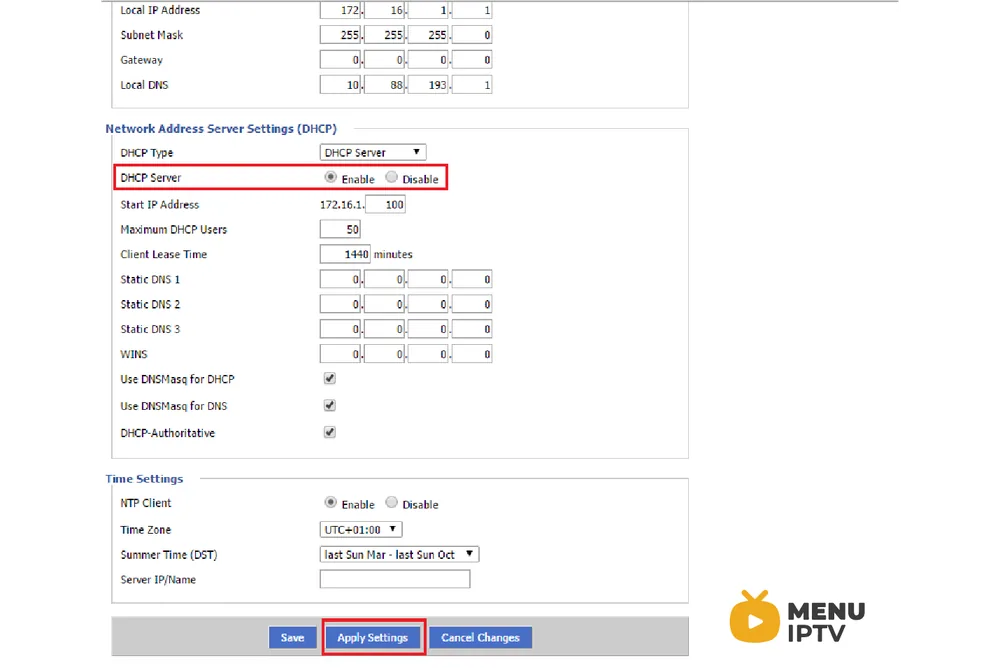Click third octet of Local IP Address
1000x668 pixels.
tap(428, 10)
